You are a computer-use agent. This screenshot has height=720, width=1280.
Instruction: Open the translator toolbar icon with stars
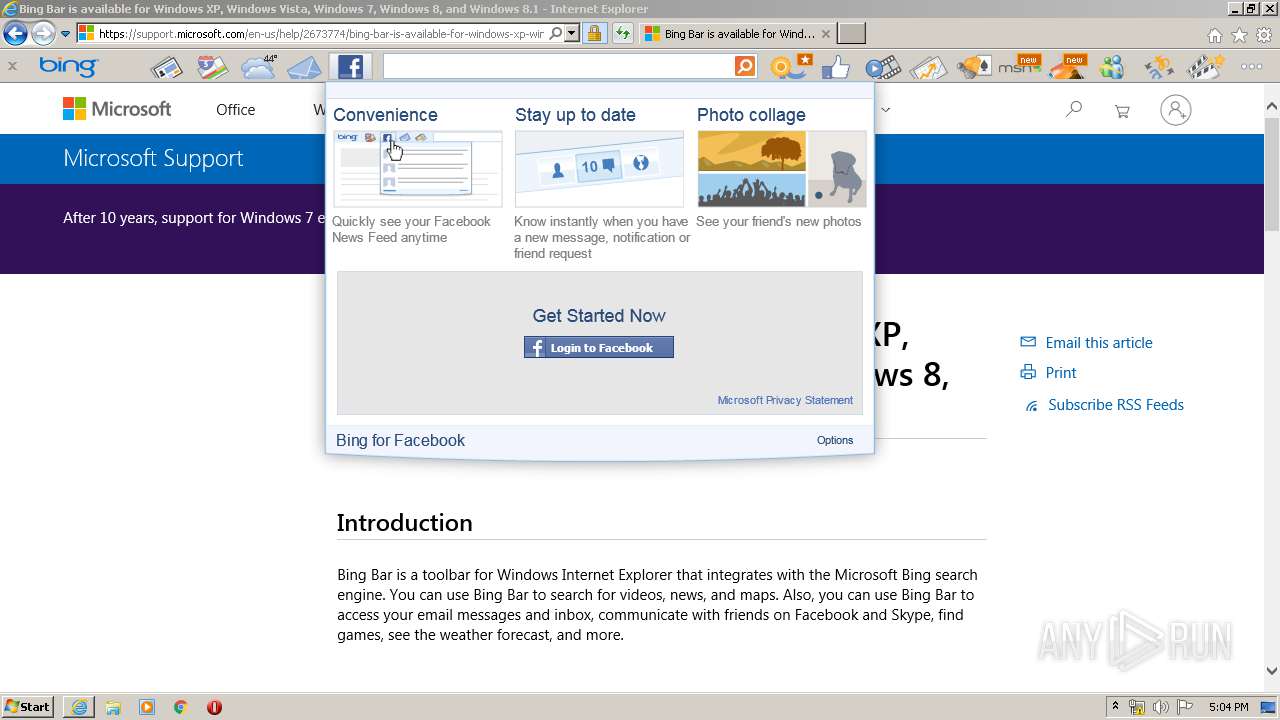tap(1158, 67)
